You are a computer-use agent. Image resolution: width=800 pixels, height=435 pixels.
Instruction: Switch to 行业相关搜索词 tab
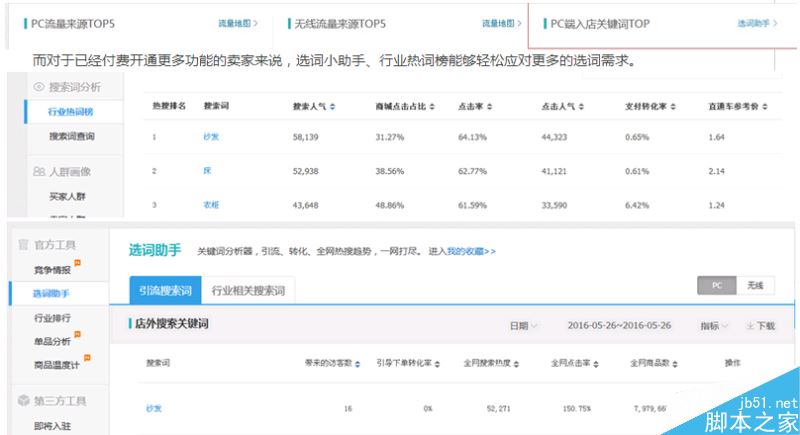[248, 291]
